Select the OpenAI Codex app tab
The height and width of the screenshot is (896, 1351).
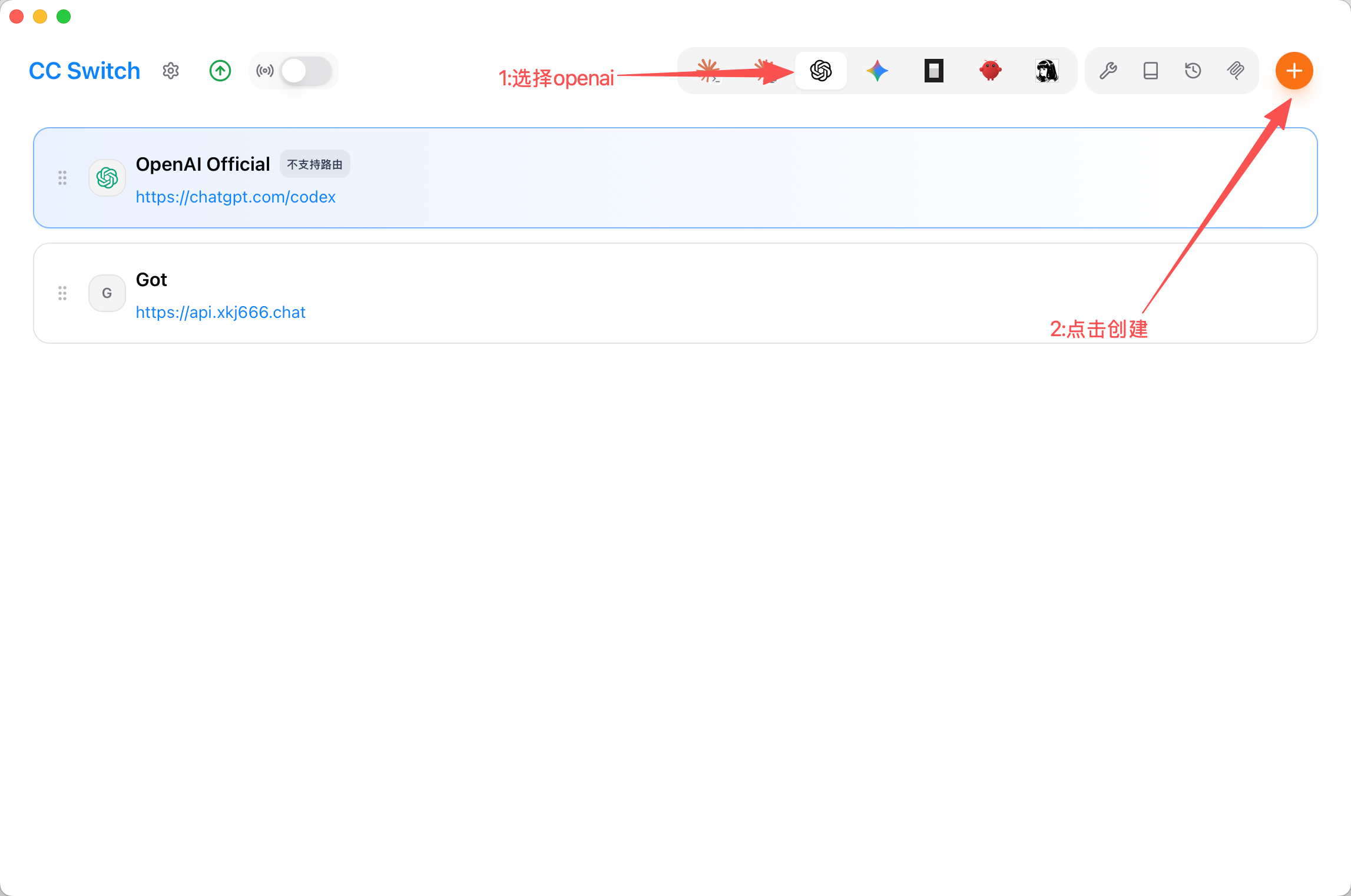[821, 71]
